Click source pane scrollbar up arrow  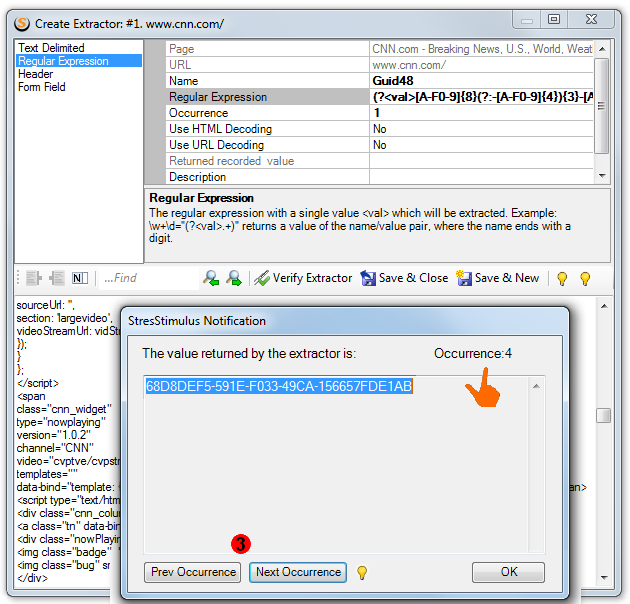[603, 306]
